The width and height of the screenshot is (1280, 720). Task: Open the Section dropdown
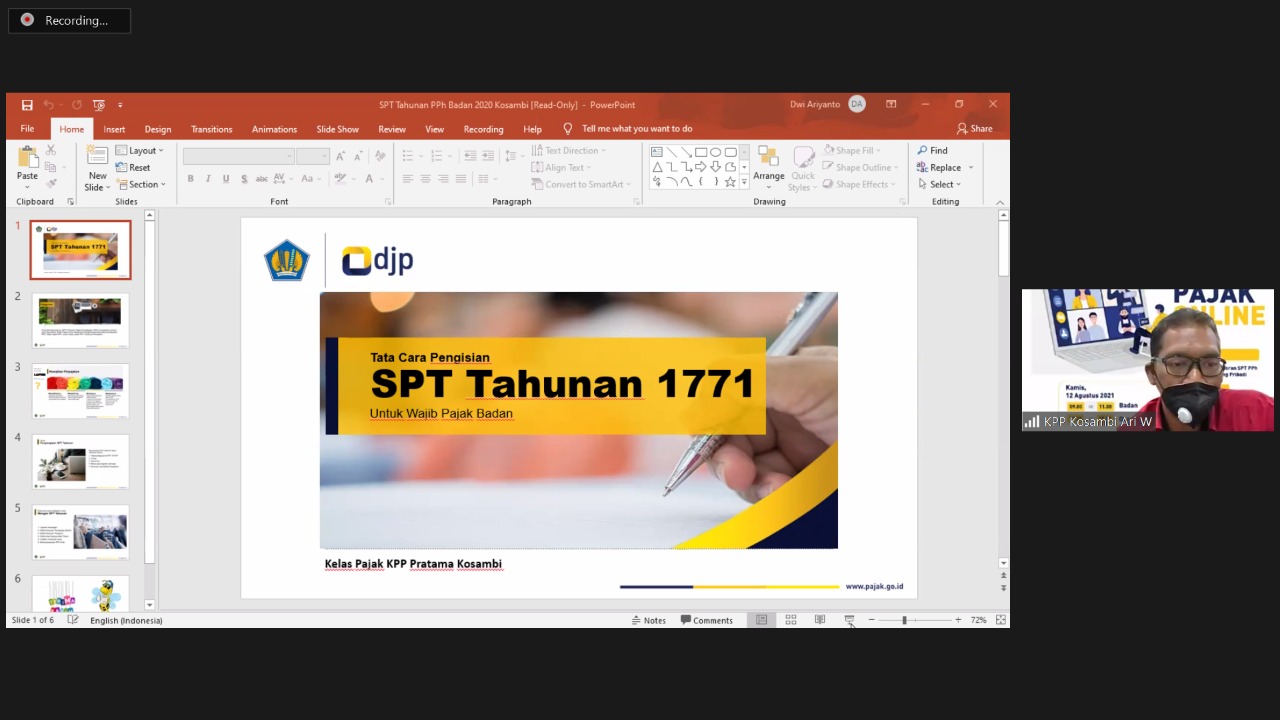tap(140, 185)
